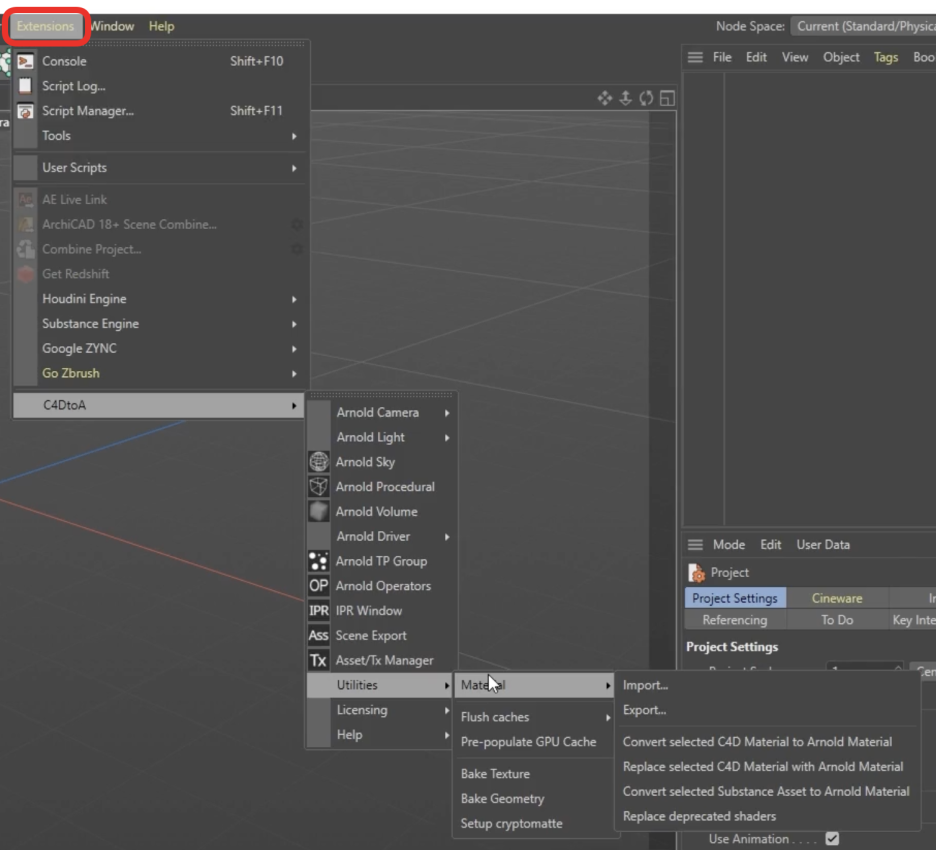
Task: Click the Script Log icon
Action: coord(25,86)
